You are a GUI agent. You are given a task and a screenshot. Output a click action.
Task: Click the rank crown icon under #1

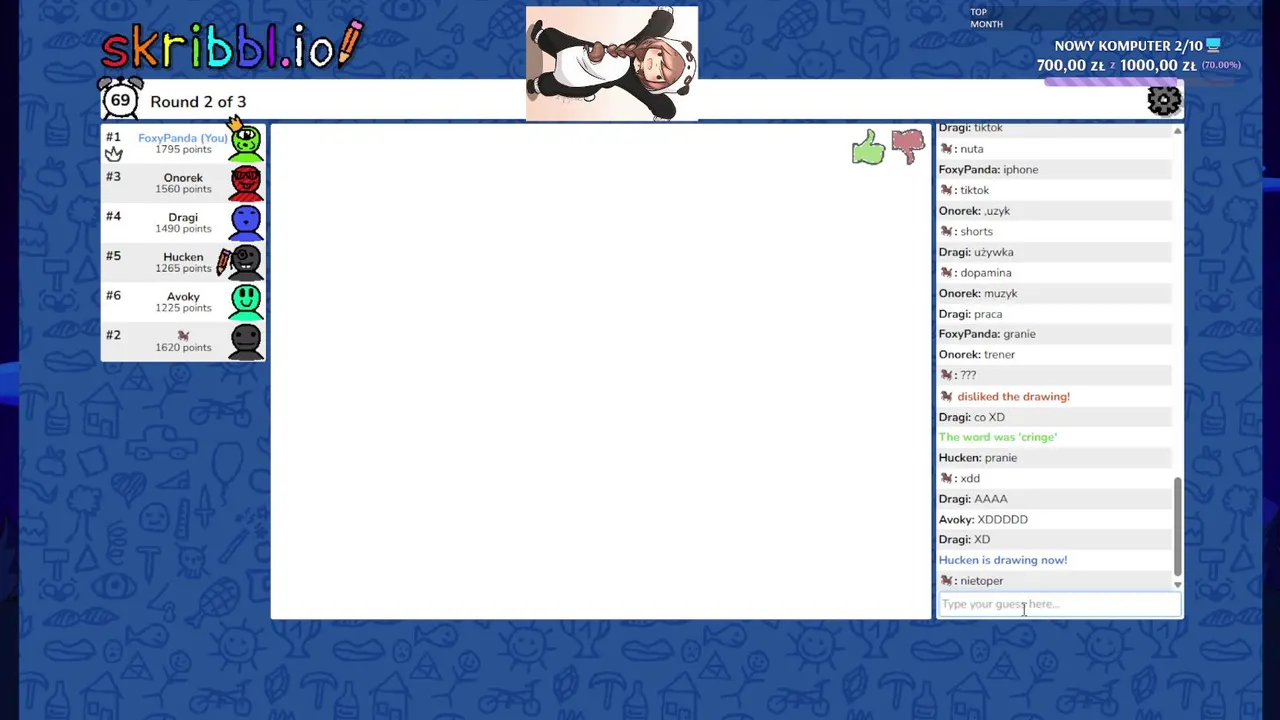point(114,154)
